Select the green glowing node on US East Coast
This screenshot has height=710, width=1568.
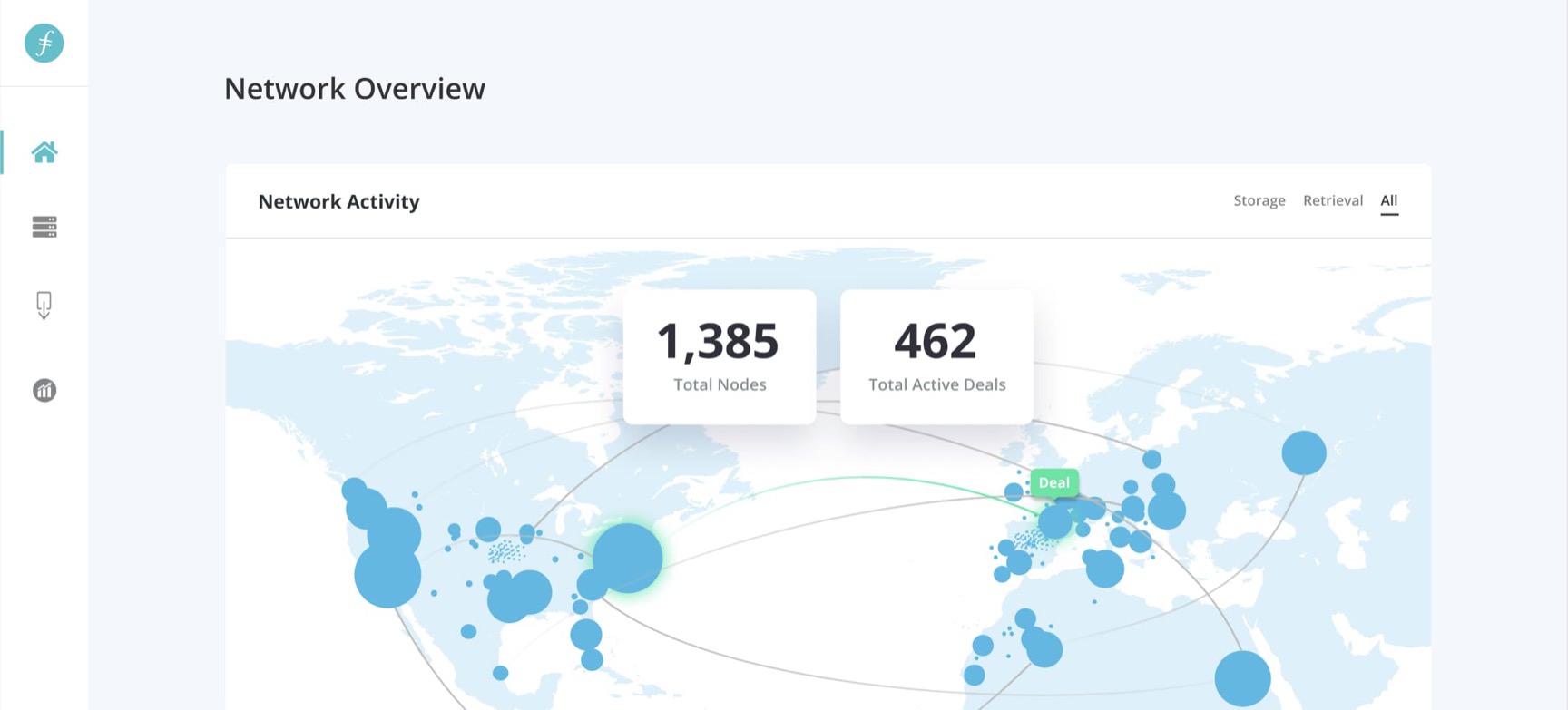[627, 558]
